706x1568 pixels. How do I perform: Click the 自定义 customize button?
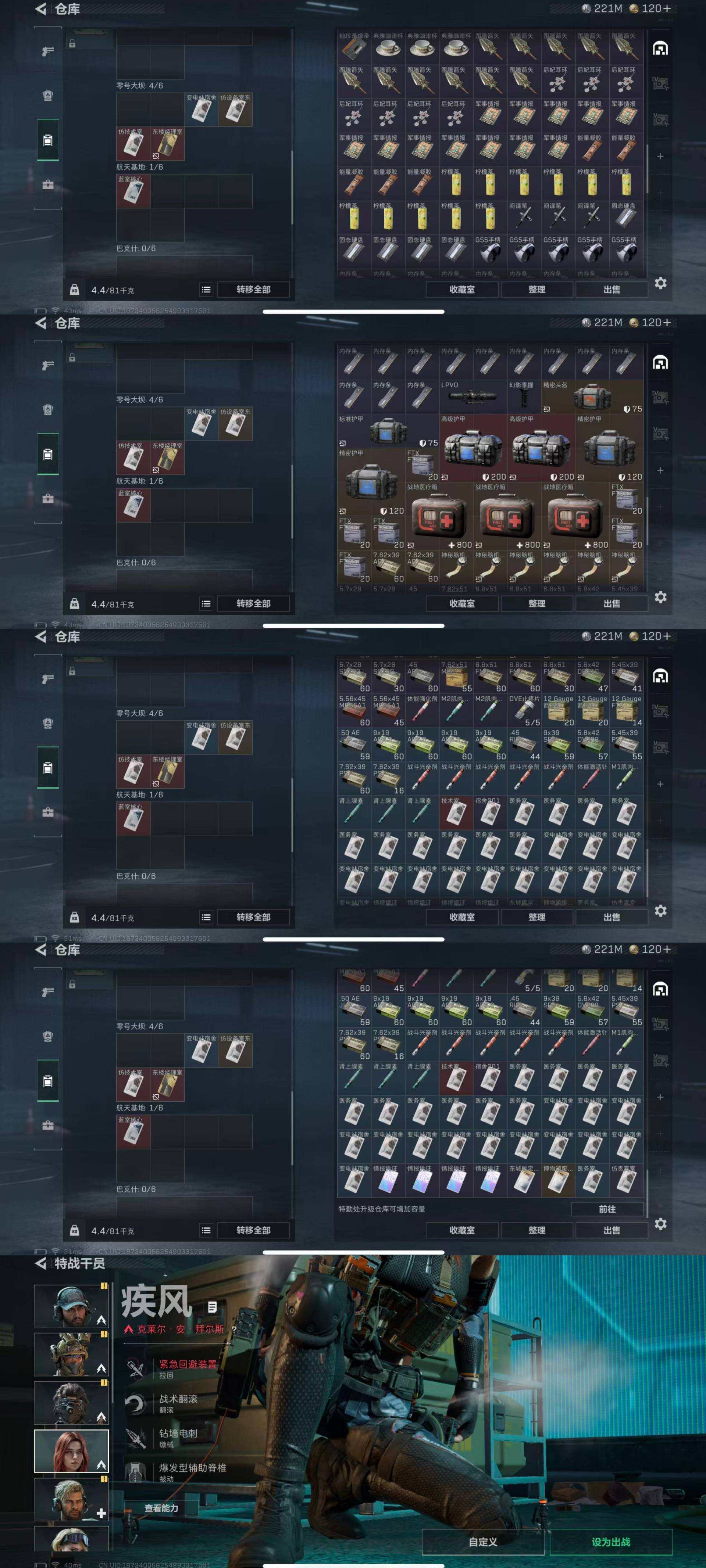tap(483, 1542)
